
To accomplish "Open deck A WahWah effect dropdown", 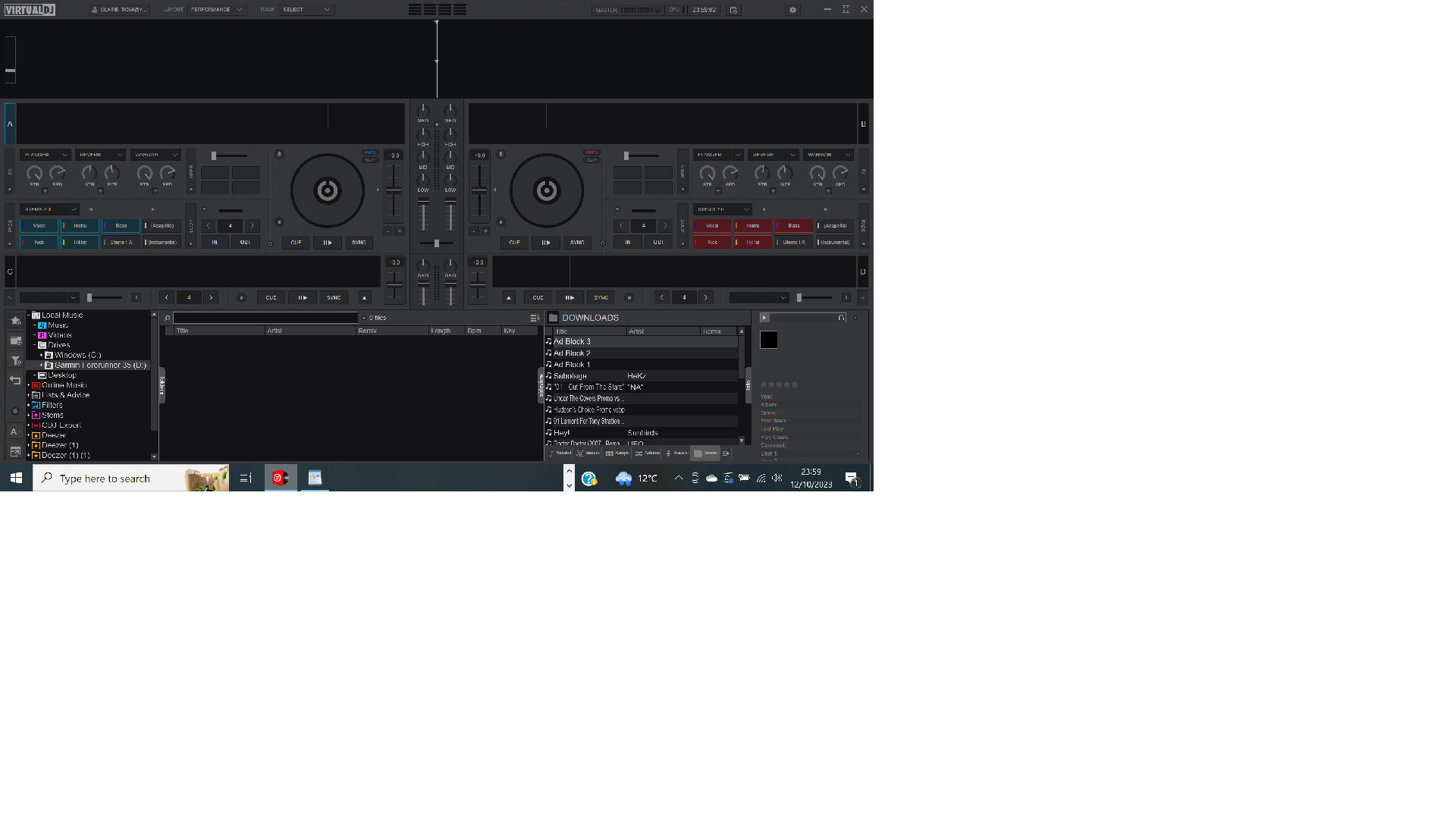I will pos(155,155).
